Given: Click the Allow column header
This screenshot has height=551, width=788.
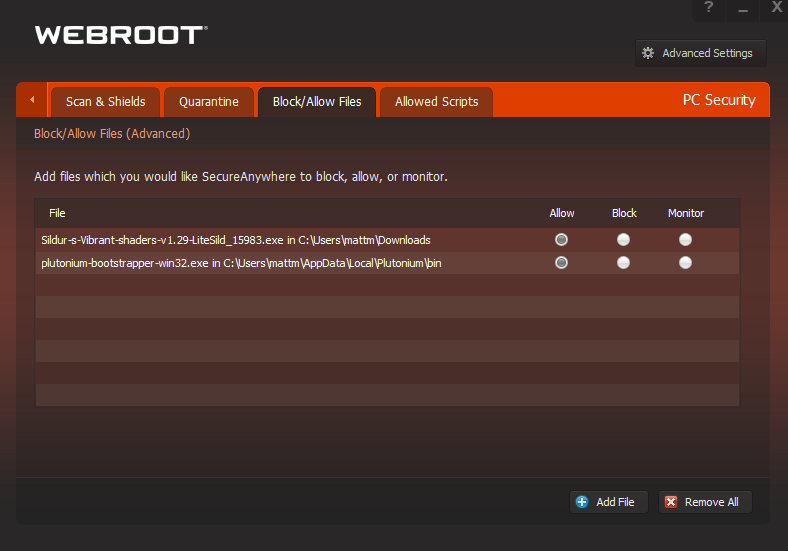Looking at the screenshot, I should click(561, 213).
